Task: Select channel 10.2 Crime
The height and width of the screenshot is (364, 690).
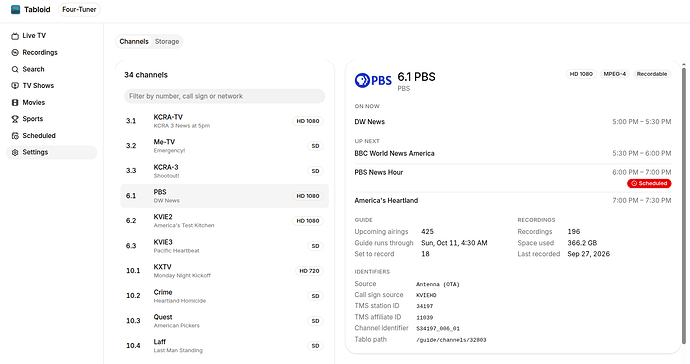Action: click(224, 296)
